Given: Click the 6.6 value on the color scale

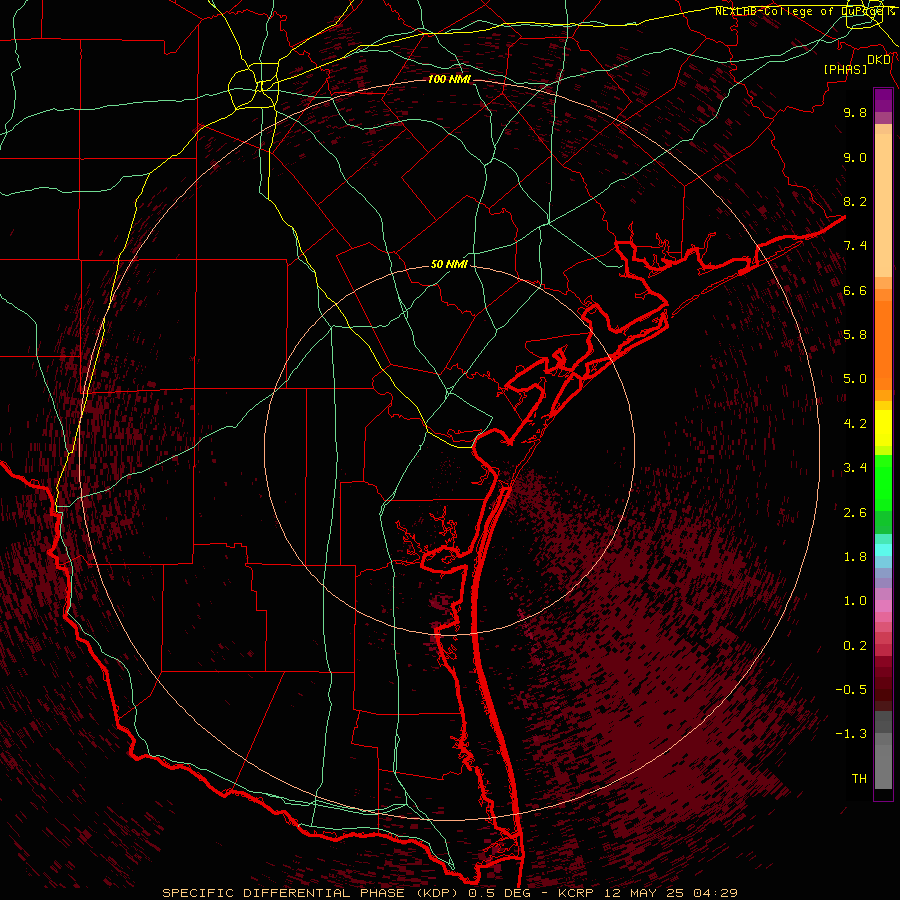Looking at the screenshot, I should pyautogui.click(x=855, y=290).
